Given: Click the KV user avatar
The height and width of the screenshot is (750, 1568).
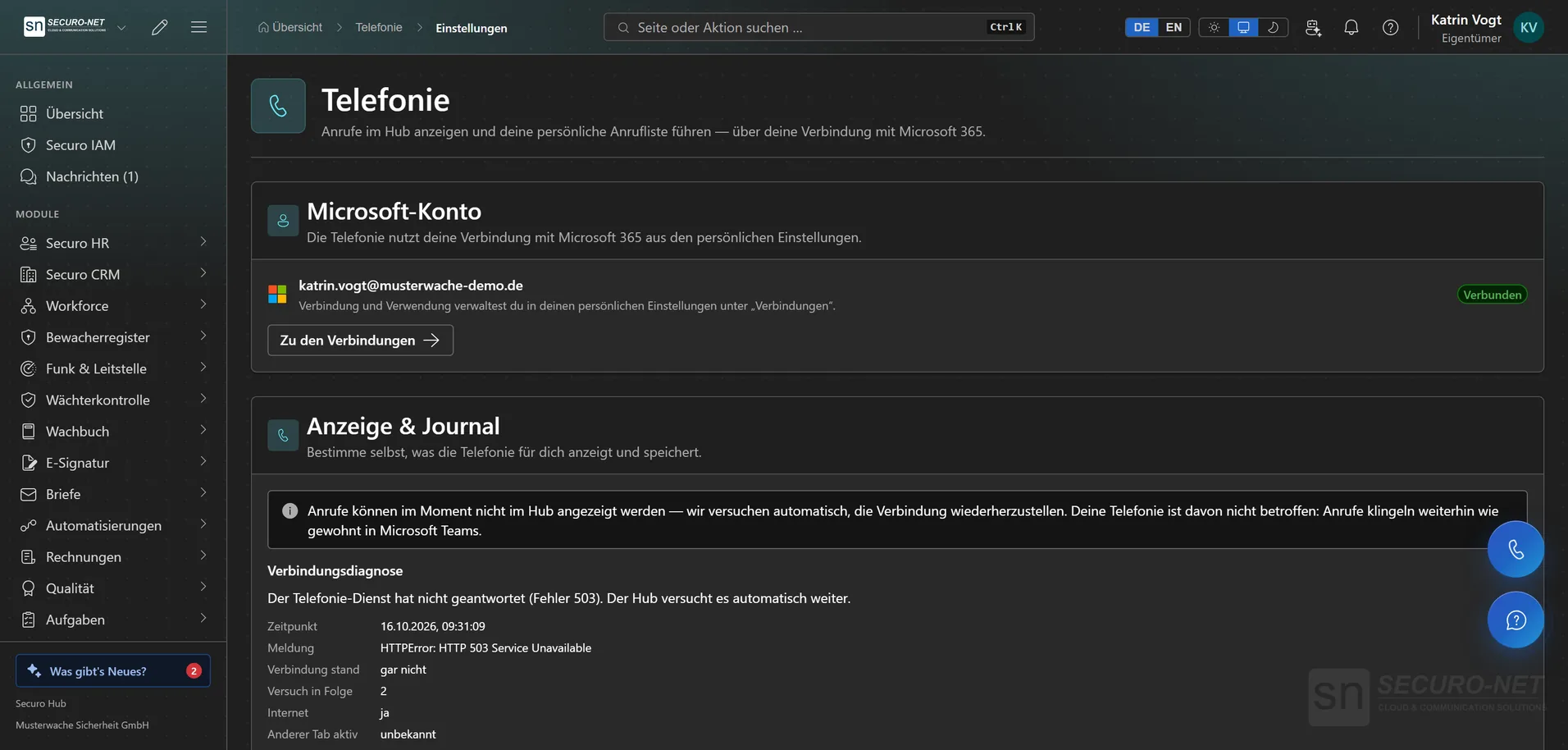Looking at the screenshot, I should [x=1529, y=27].
